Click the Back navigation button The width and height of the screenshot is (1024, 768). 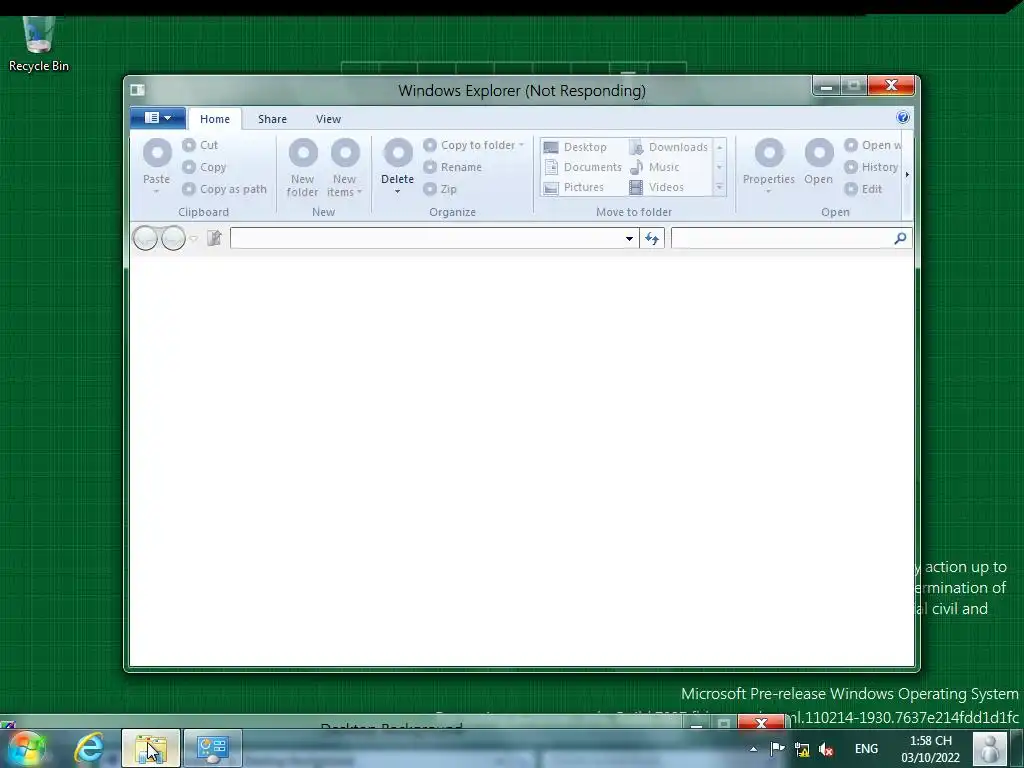pyautogui.click(x=145, y=238)
